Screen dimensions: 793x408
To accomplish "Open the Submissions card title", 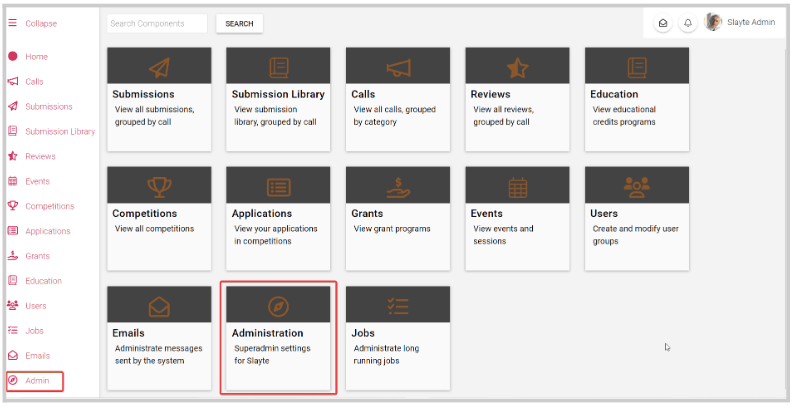I will 143,94.
